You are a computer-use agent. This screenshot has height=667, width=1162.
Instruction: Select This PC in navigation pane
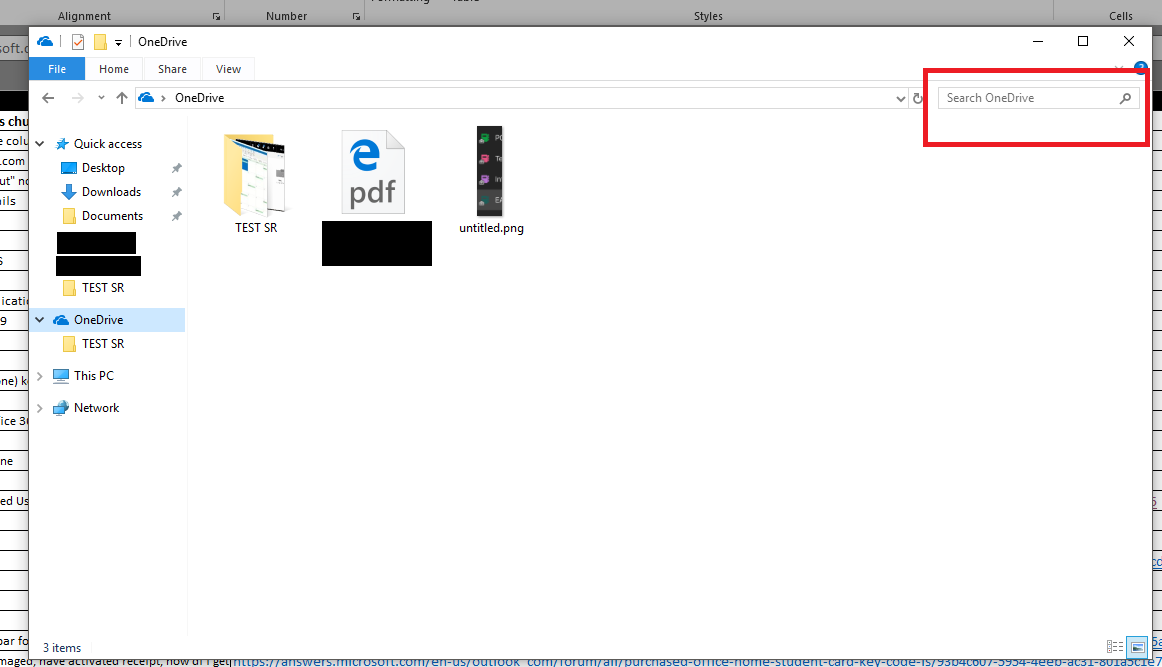tap(93, 376)
